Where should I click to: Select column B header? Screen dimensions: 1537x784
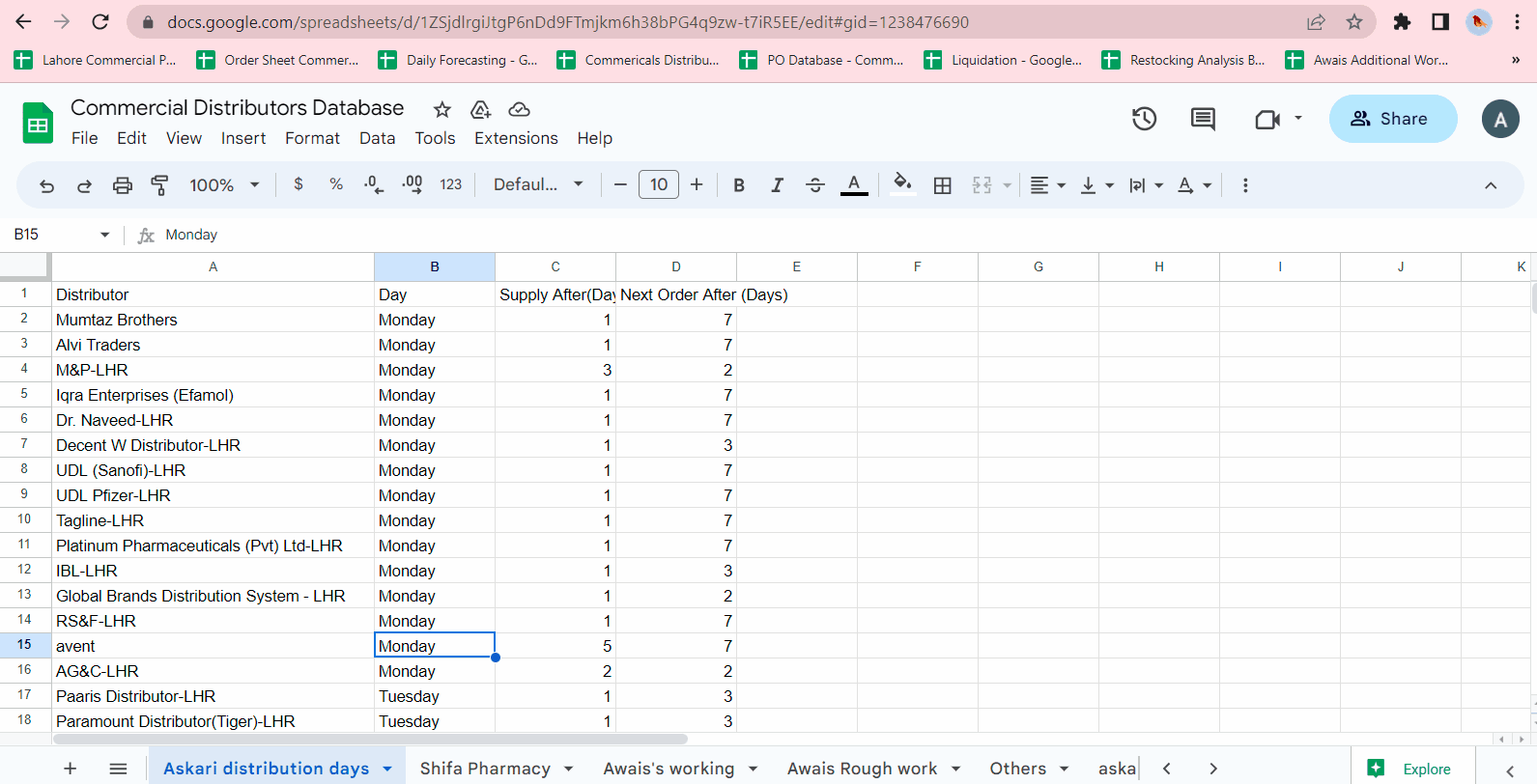pos(435,266)
